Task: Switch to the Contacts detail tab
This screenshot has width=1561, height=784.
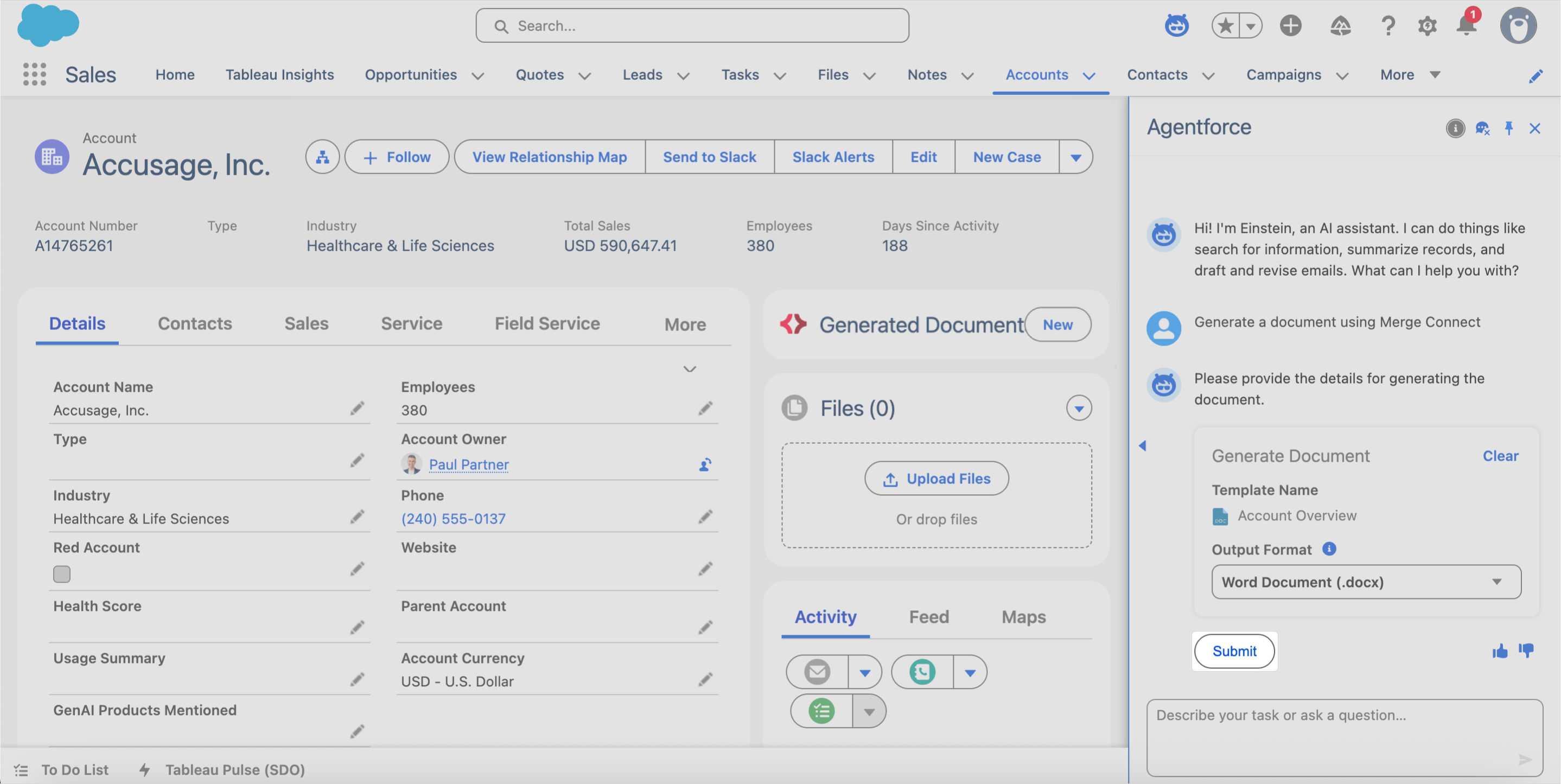Action: click(195, 323)
